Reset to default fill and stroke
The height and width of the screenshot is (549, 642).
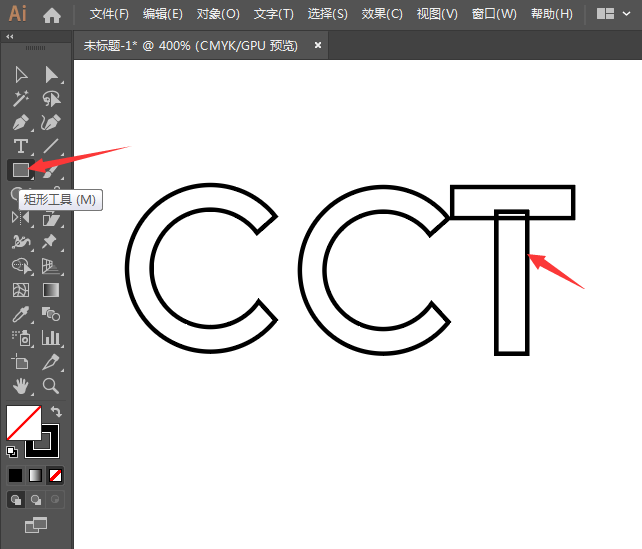point(12,452)
